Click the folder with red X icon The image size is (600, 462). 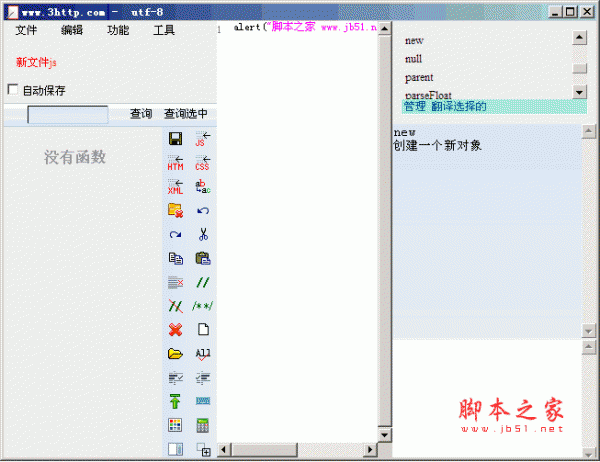[175, 210]
